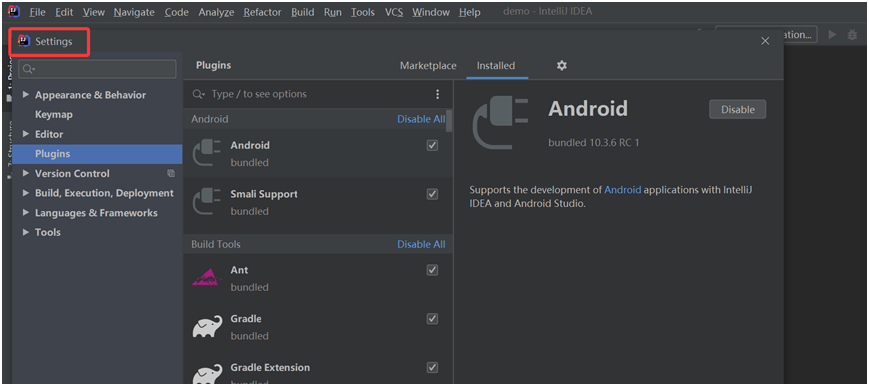Click the Ant plugin icon
This screenshot has width=869, height=386.
pos(207,277)
